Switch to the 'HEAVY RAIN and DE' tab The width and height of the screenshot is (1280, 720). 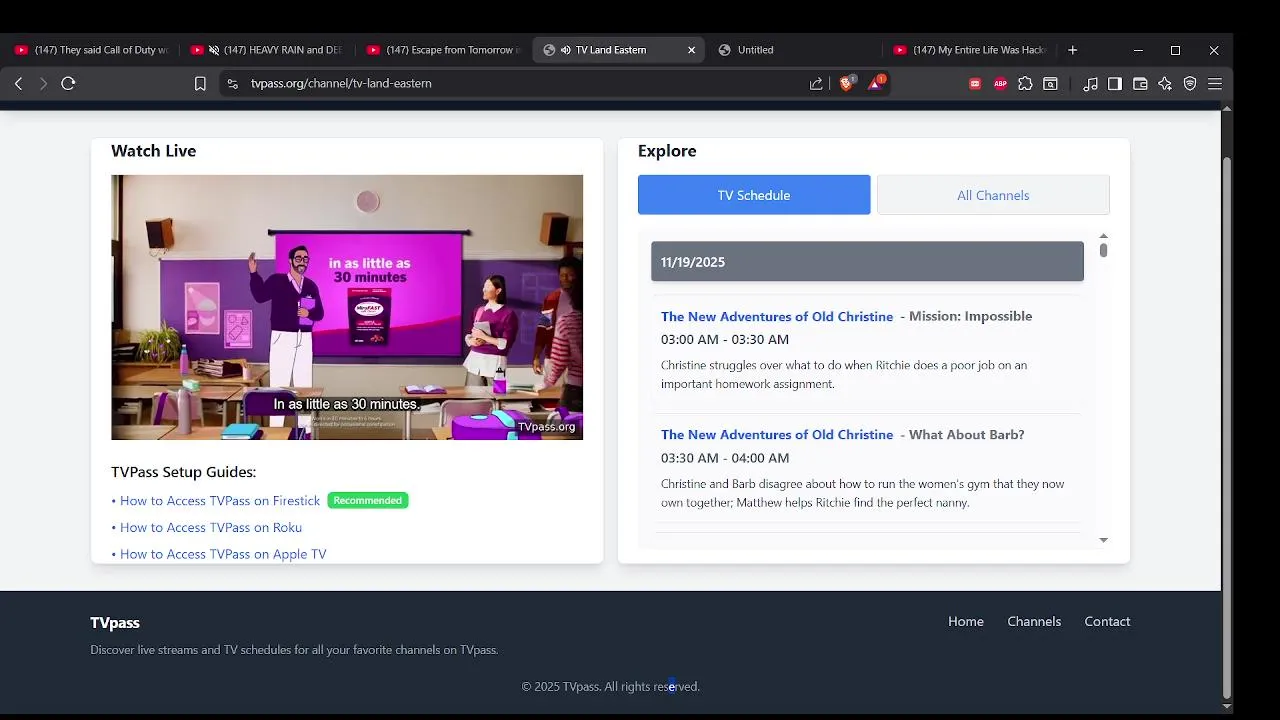[268, 50]
